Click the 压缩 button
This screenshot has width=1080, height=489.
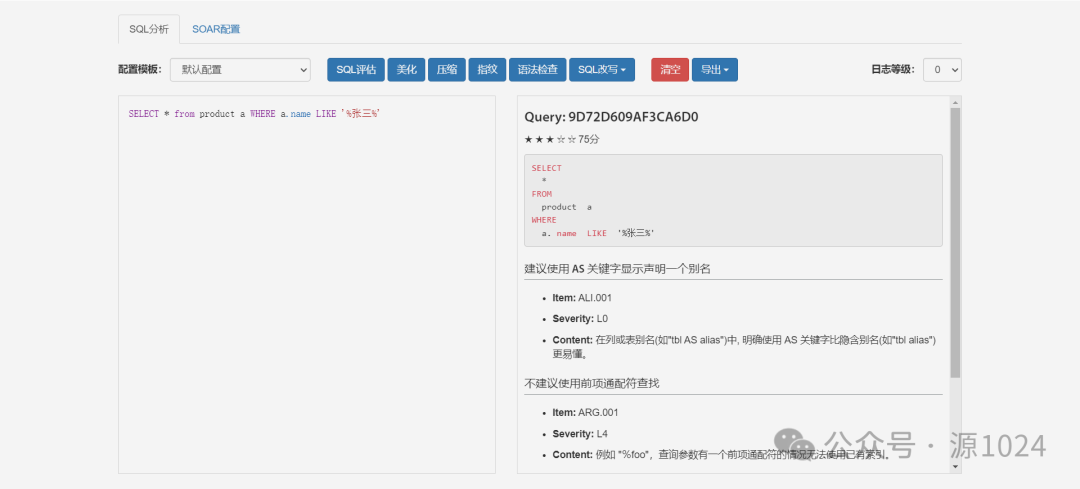(x=447, y=70)
